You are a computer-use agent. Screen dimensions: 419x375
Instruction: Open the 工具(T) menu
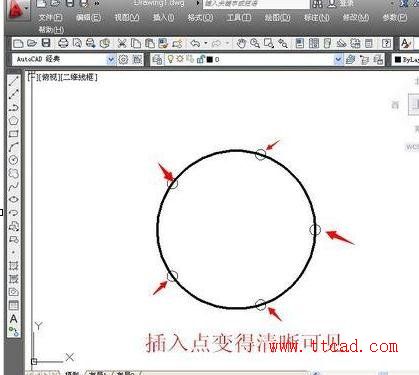pos(239,17)
